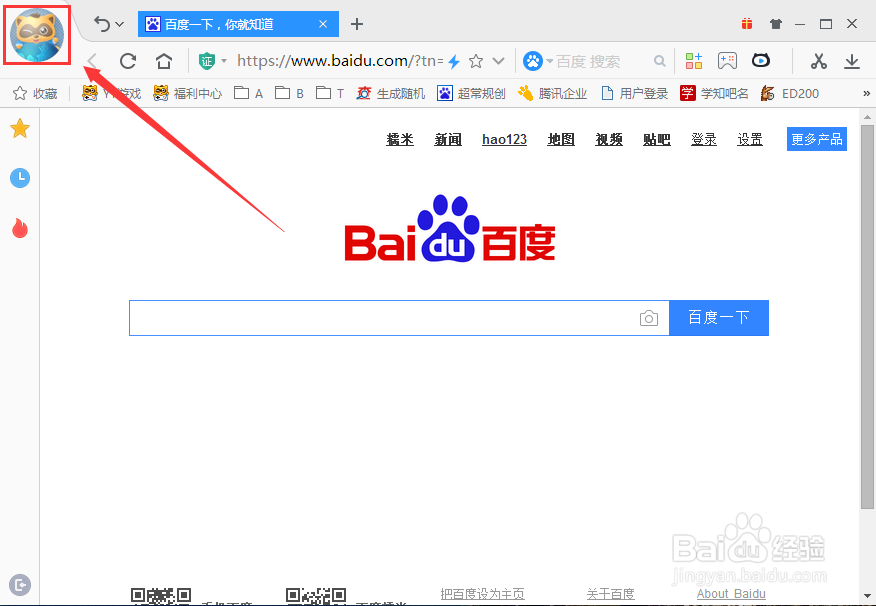
Task: Bookmark page with the star icon
Action: click(x=476, y=61)
